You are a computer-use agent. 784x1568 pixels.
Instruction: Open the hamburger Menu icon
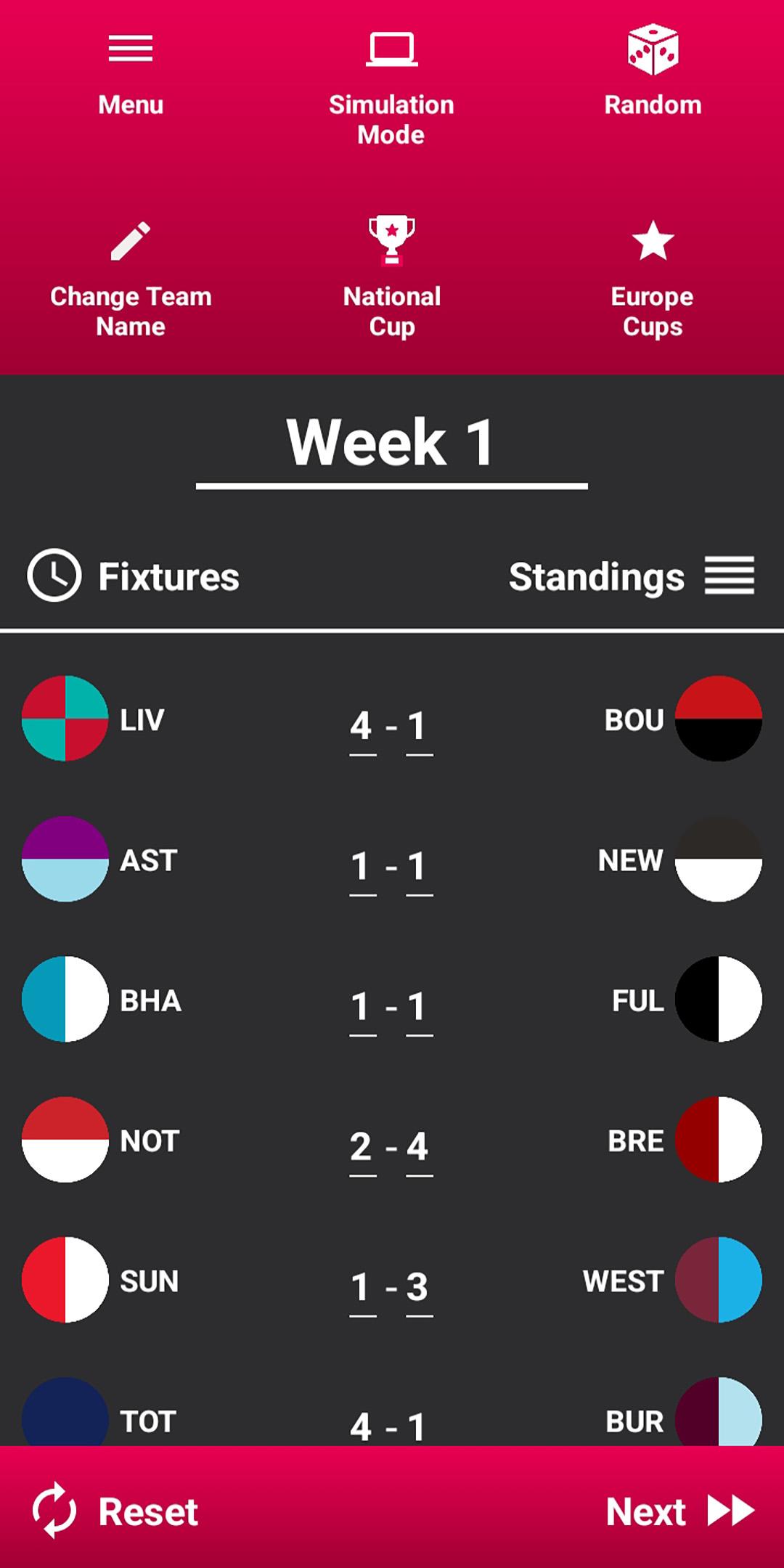pos(131,49)
